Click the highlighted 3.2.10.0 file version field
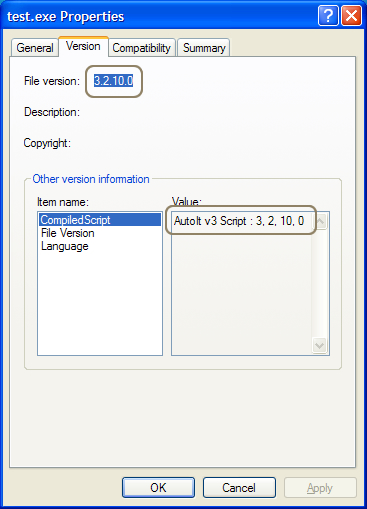Screen dimensions: 367x509 pos(114,81)
